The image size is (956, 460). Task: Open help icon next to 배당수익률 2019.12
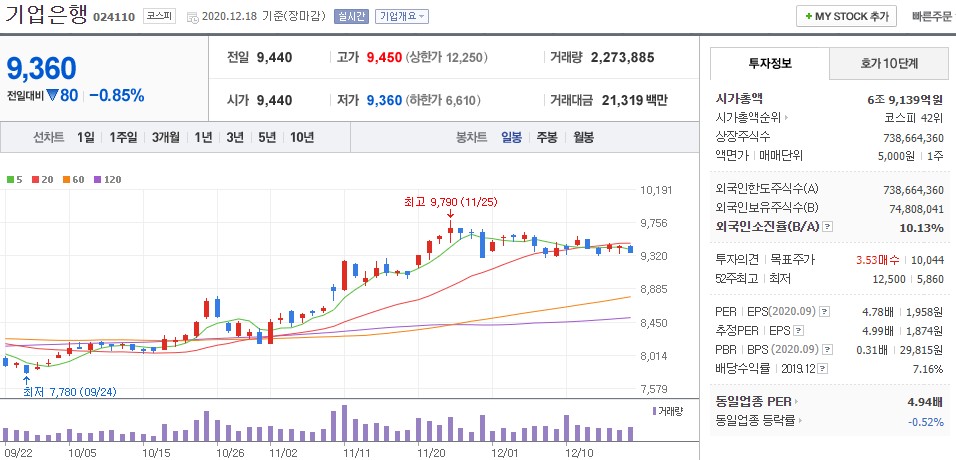[822, 368]
